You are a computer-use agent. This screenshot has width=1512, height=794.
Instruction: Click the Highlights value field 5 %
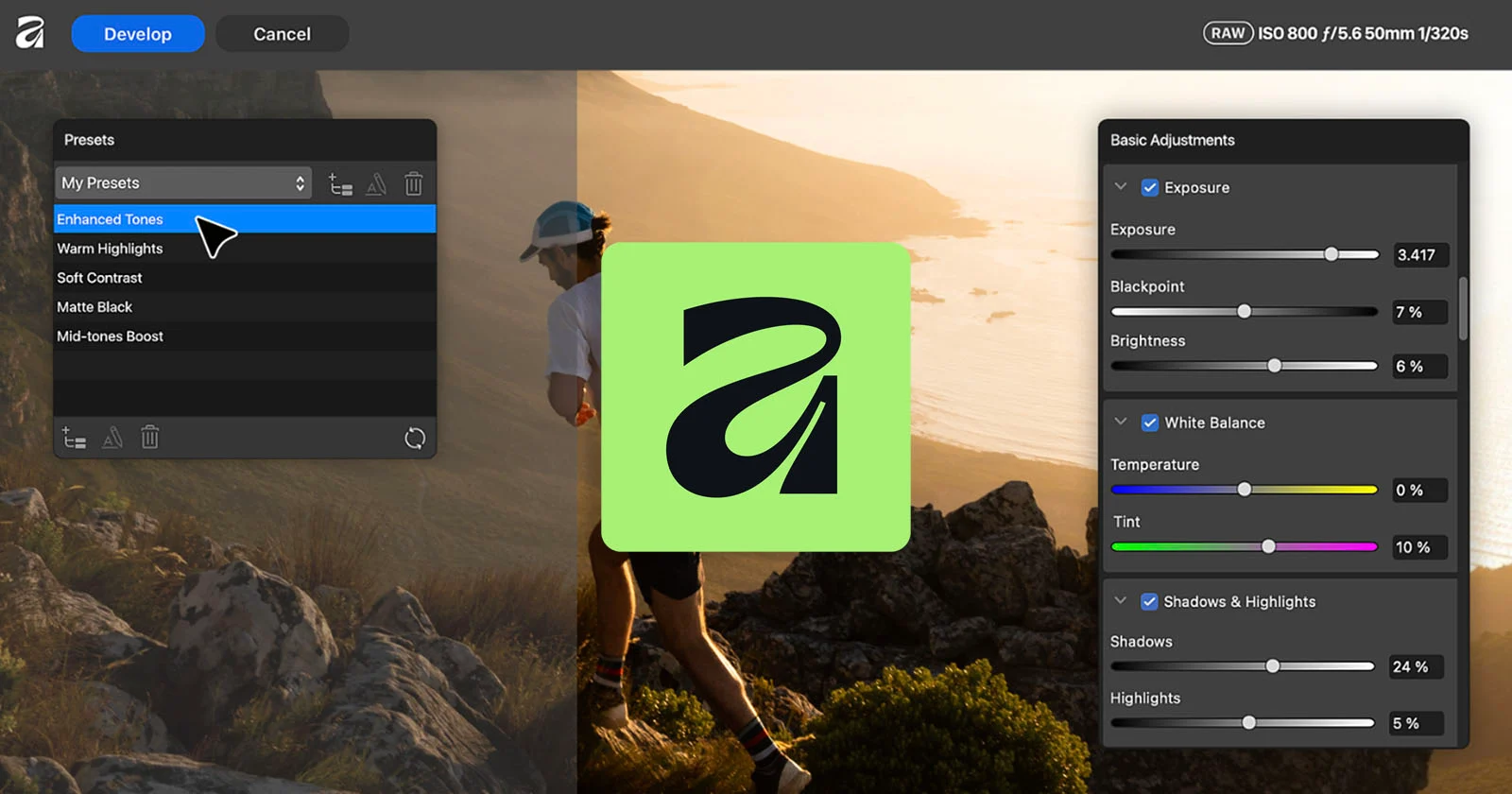point(1417,723)
